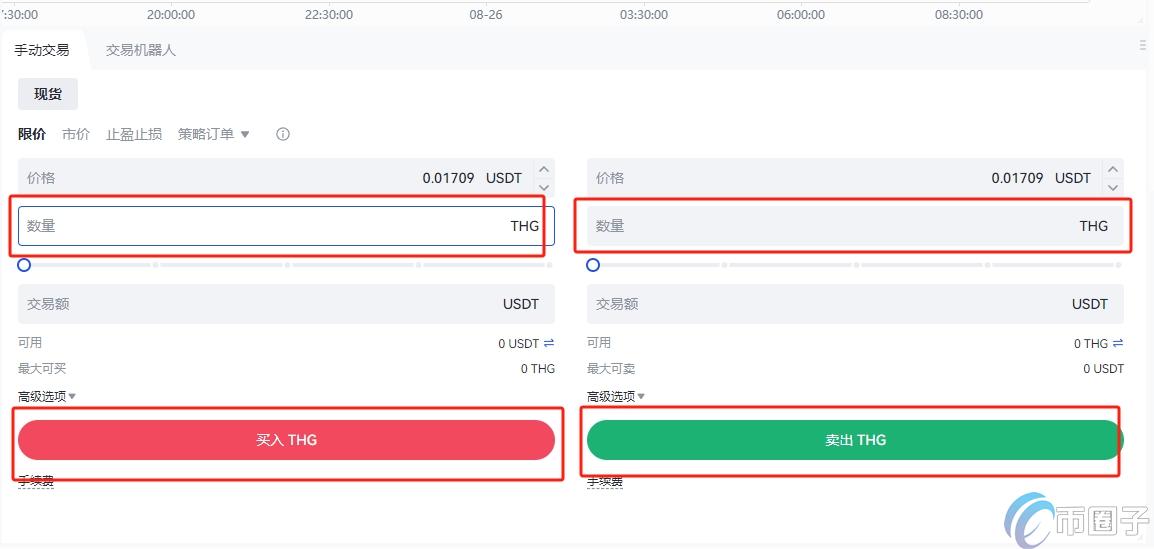
Task: Increase sell price with up arrow
Action: pos(1113,170)
